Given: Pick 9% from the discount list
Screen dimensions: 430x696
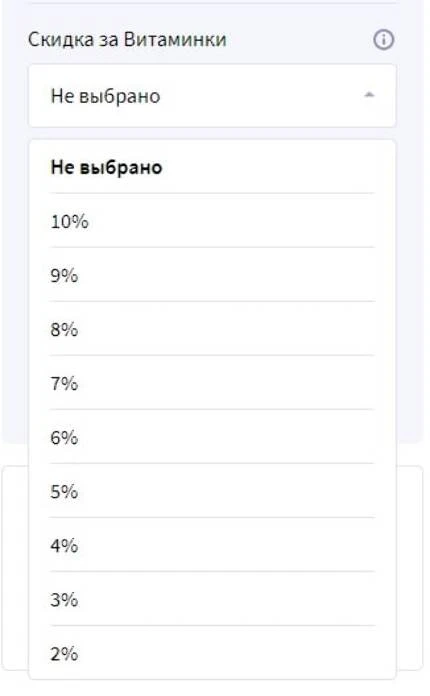Looking at the screenshot, I should 212,275.
